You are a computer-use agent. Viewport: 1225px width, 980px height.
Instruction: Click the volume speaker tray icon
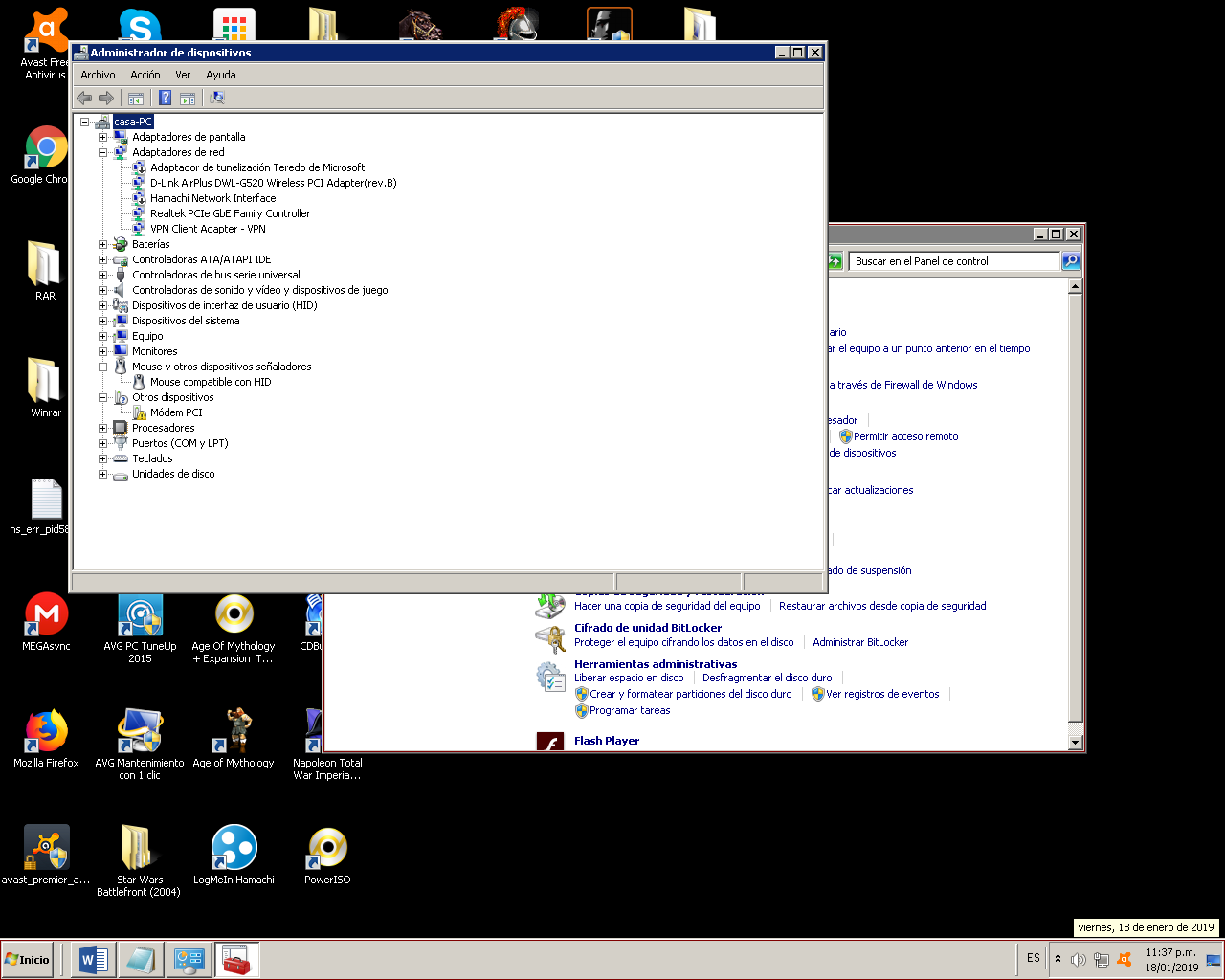(1079, 959)
